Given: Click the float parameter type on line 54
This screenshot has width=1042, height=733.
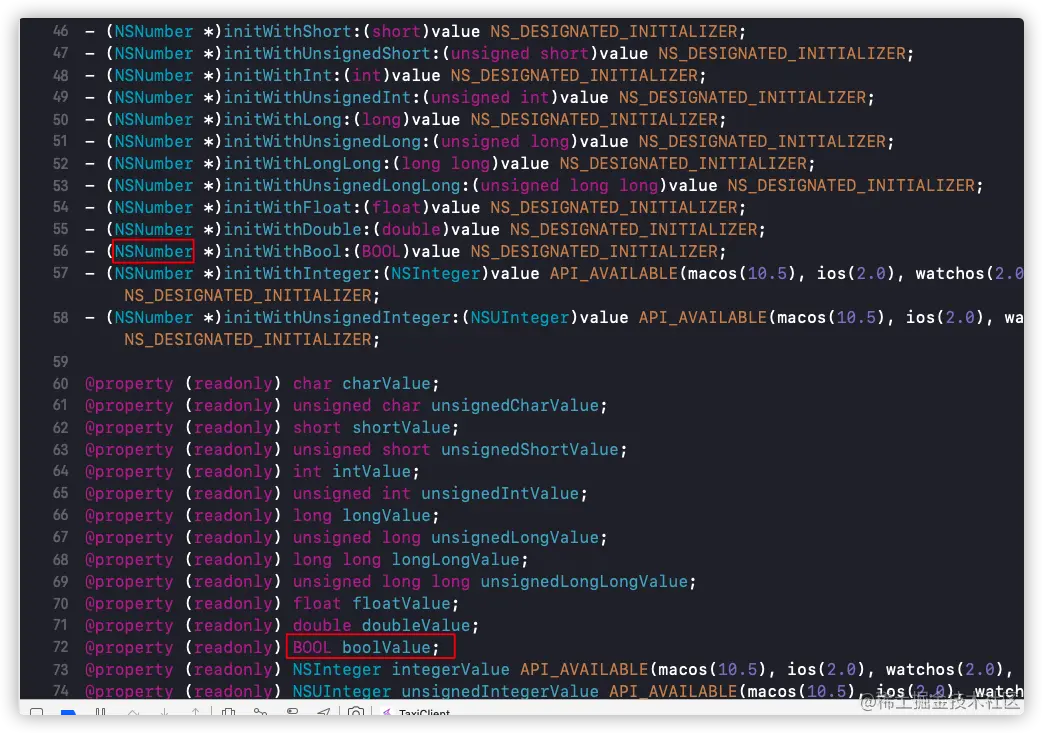Looking at the screenshot, I should 396,207.
